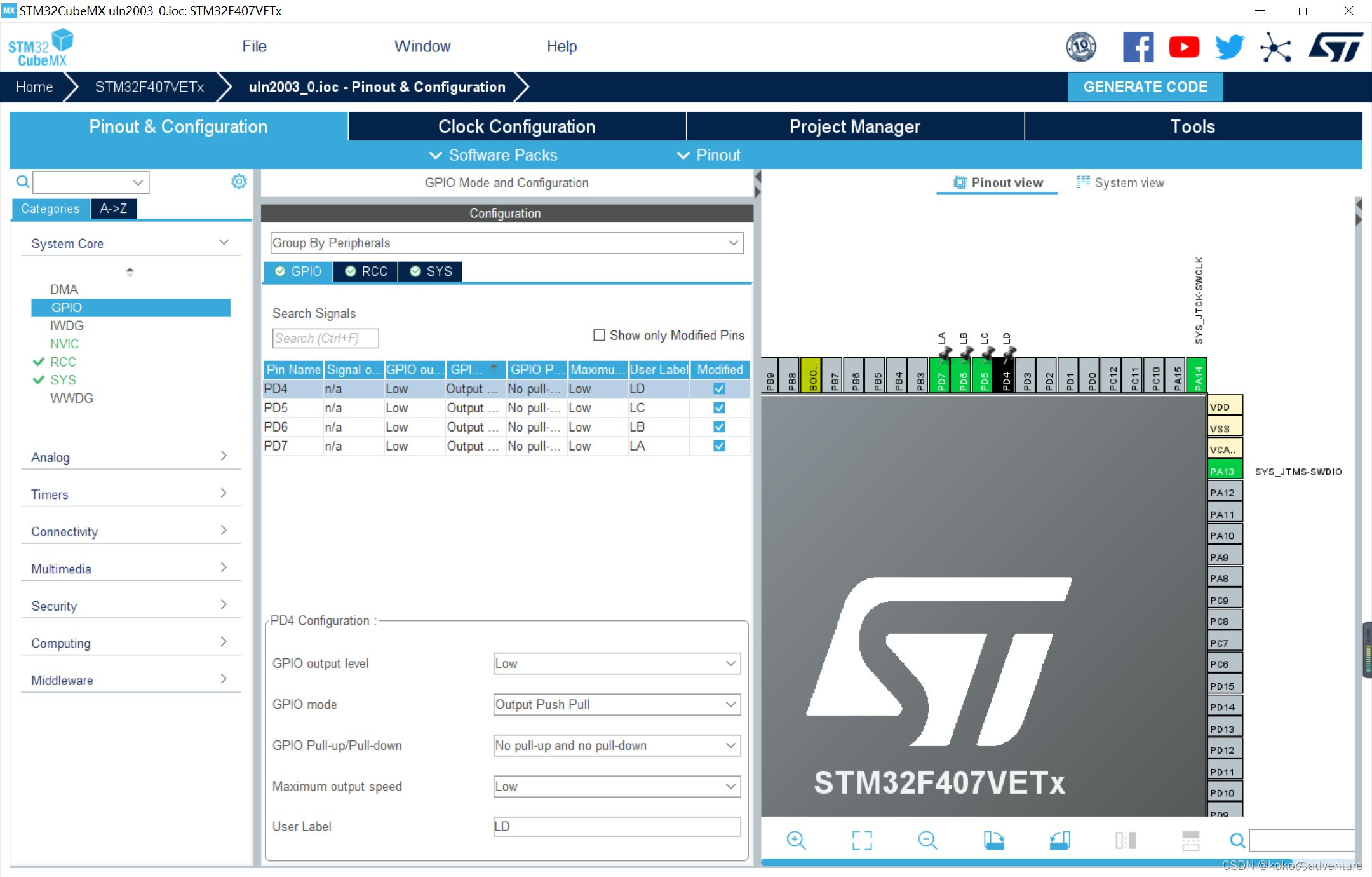Uncheck the Modified checkbox for PD7
1372x877 pixels.
pos(718,446)
